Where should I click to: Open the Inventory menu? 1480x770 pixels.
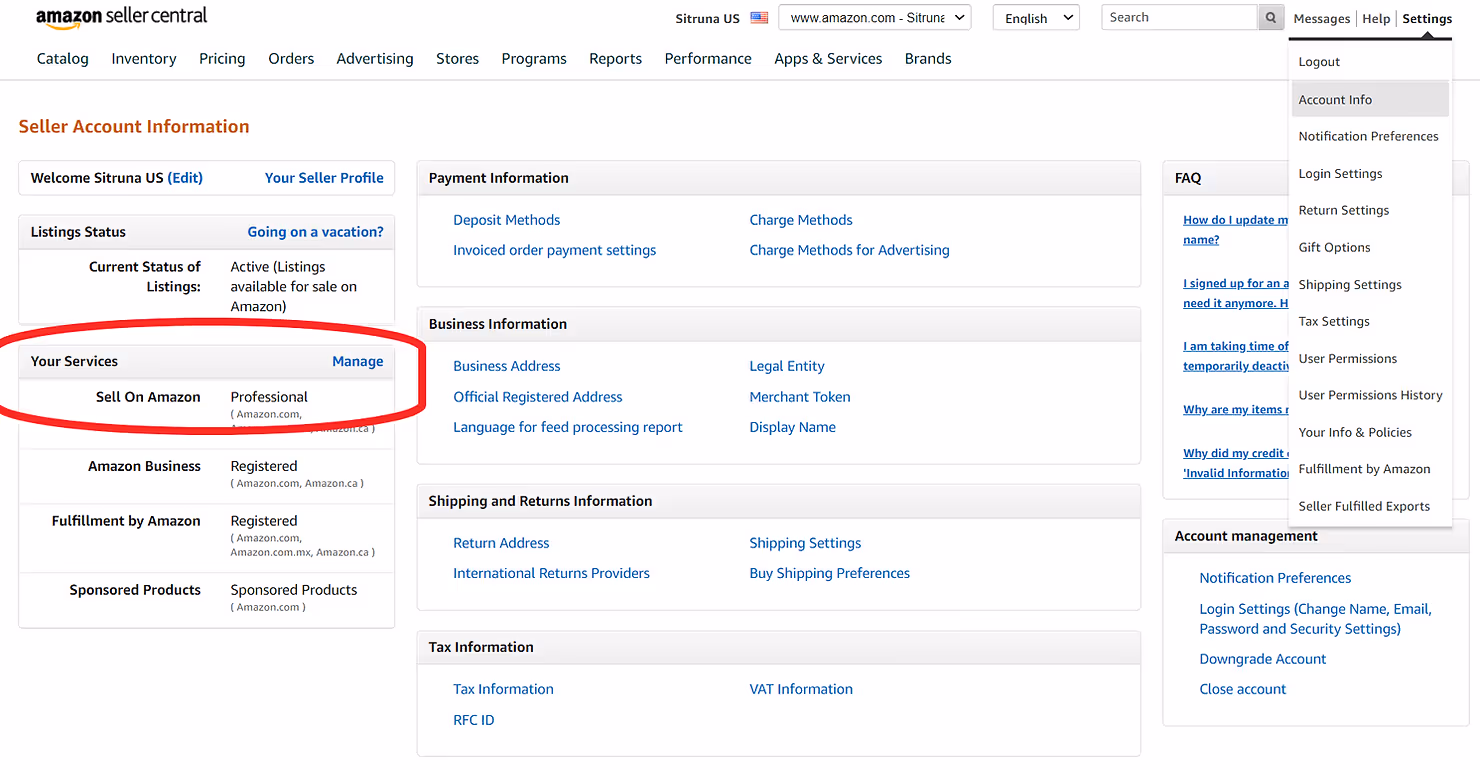[144, 58]
